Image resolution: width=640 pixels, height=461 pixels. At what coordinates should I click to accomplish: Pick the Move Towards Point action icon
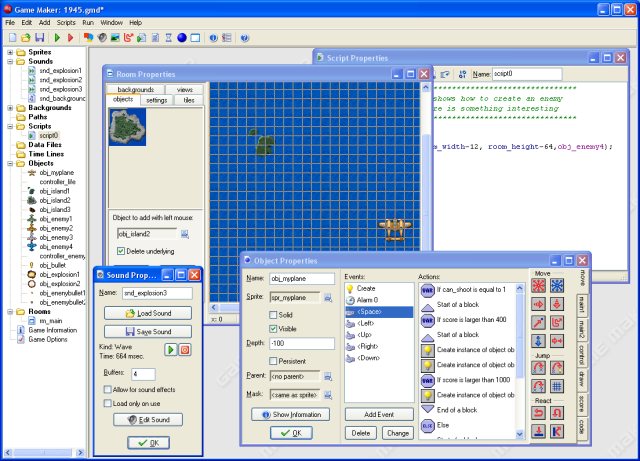click(539, 323)
